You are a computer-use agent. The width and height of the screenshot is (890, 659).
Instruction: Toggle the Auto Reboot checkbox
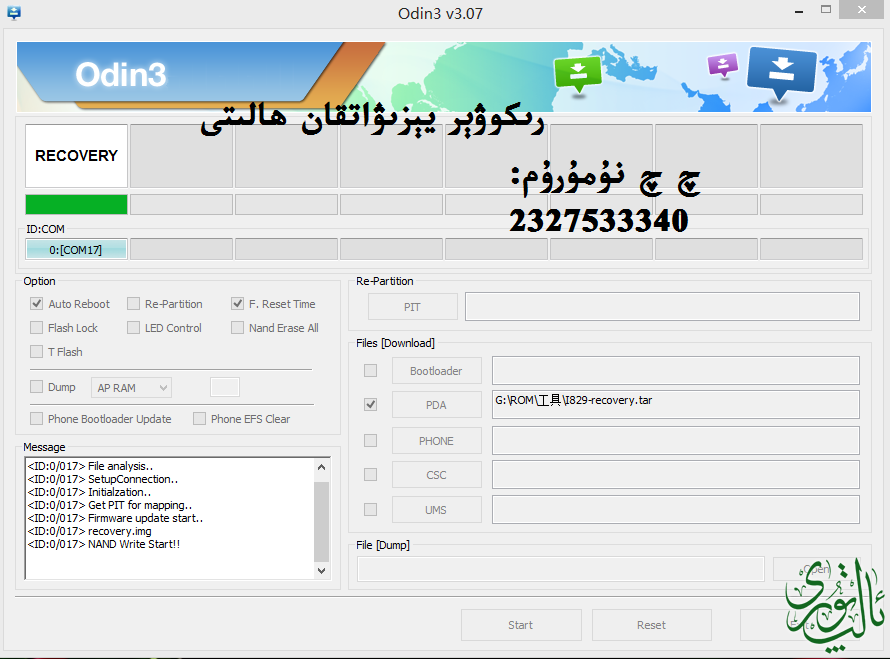36,304
